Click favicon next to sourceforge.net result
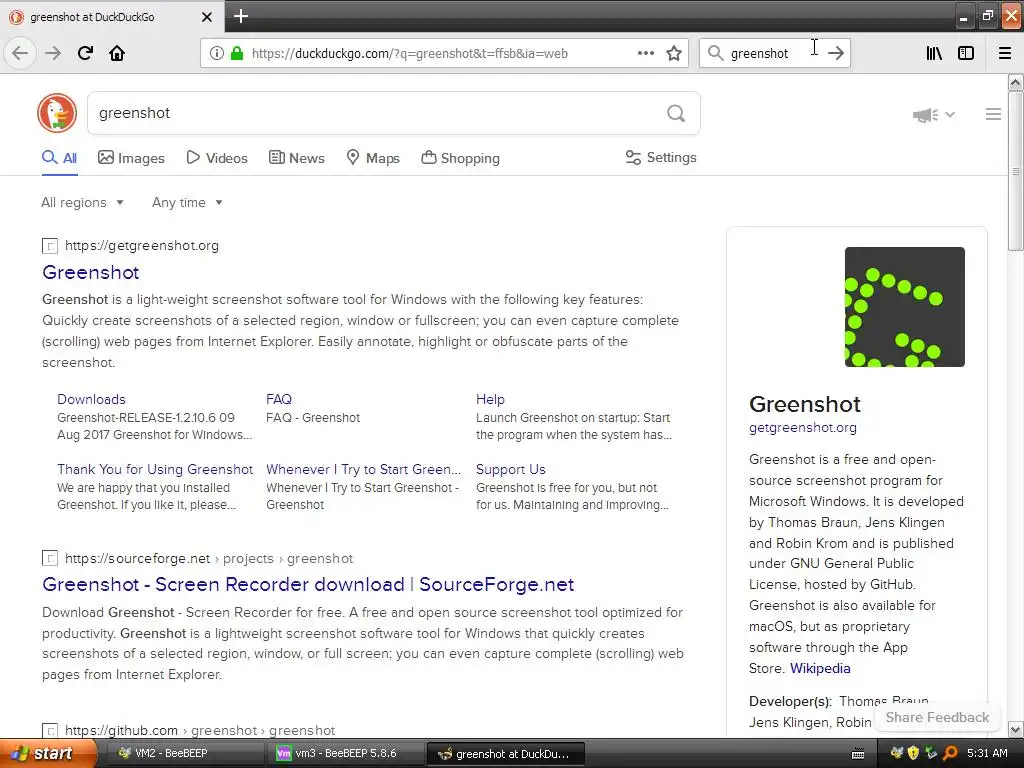The height and width of the screenshot is (768, 1024). click(50, 558)
